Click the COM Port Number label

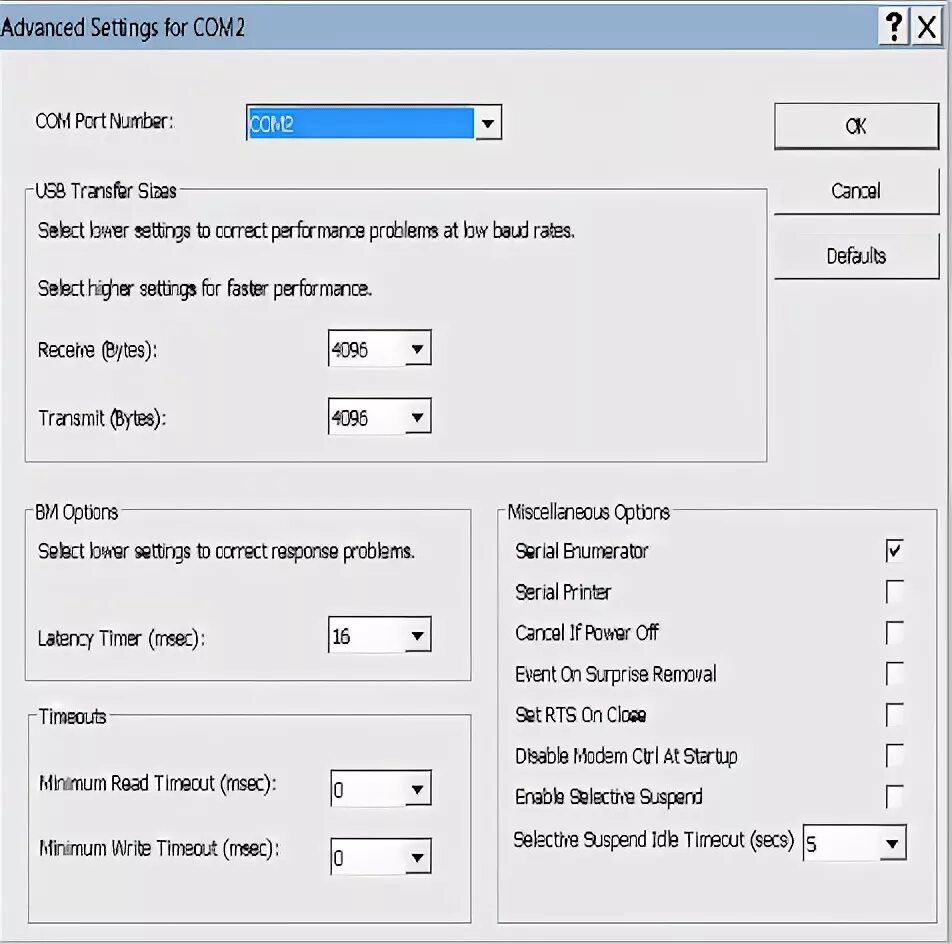tap(104, 121)
